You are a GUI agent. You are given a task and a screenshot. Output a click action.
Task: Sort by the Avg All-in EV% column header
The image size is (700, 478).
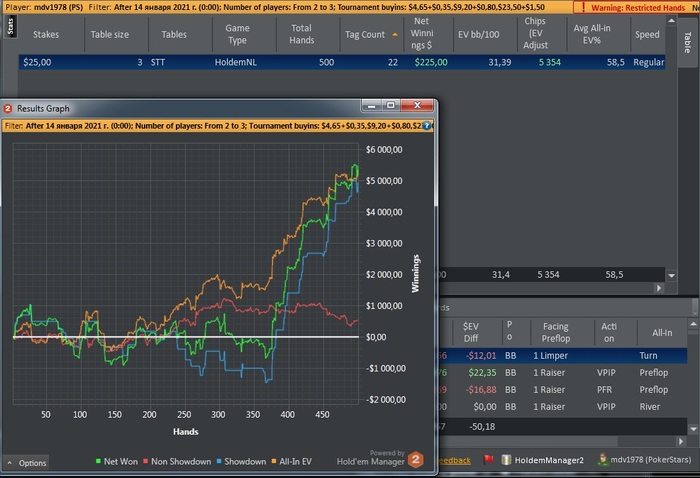tap(592, 34)
